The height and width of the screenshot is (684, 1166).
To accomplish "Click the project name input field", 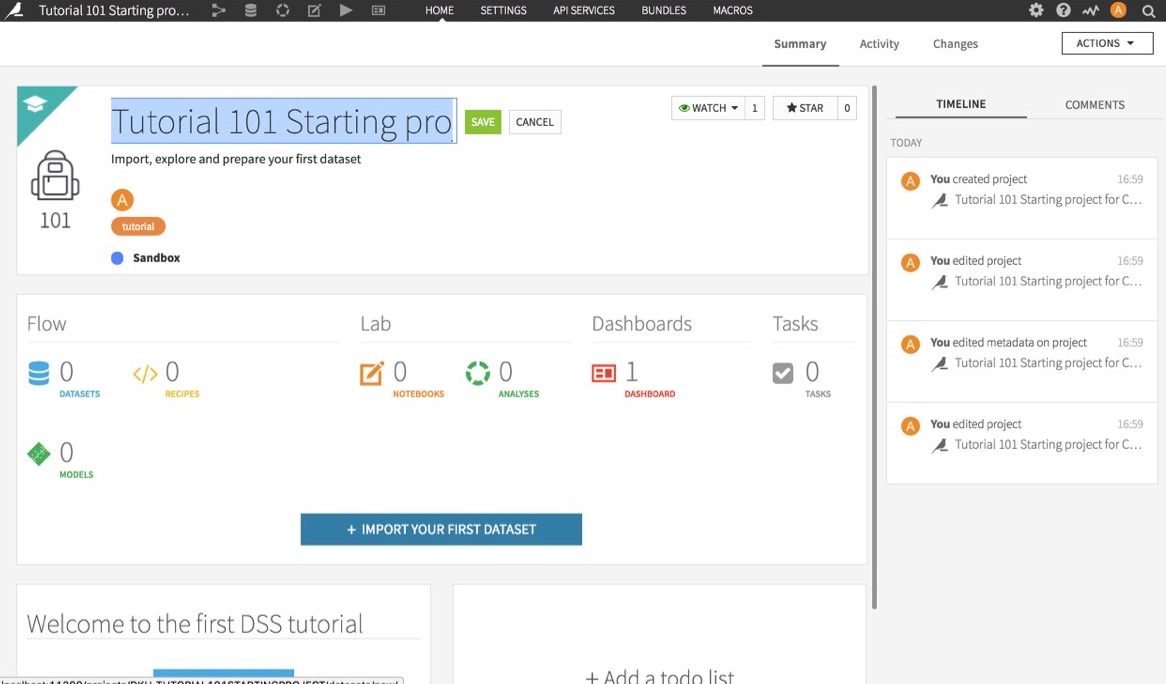I will coord(283,120).
